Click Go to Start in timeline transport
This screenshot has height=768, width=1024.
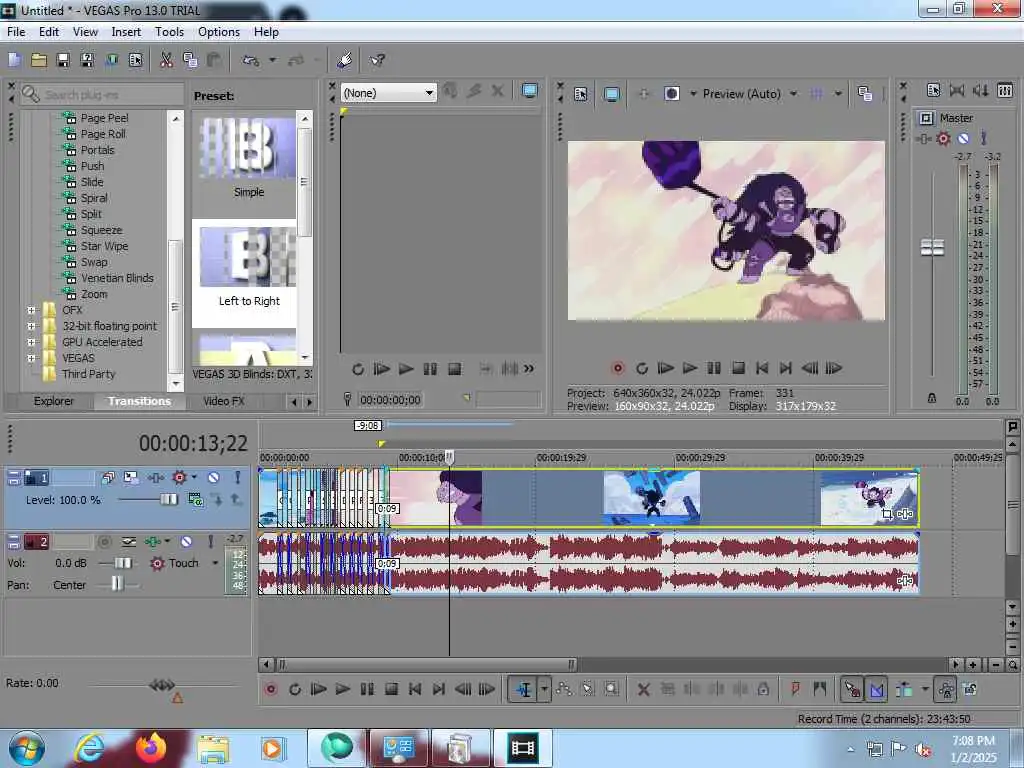(x=415, y=689)
